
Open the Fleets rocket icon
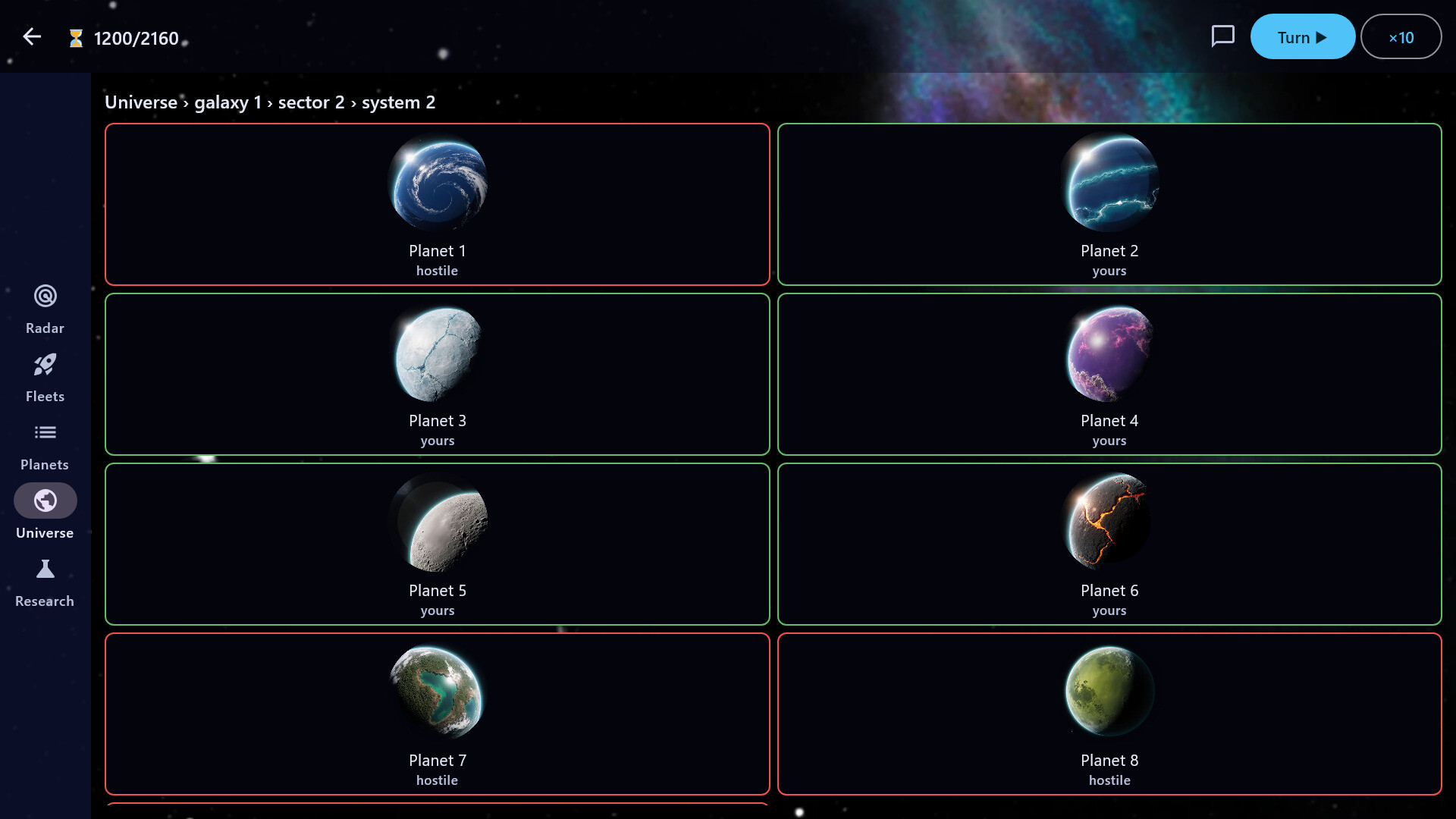click(45, 364)
